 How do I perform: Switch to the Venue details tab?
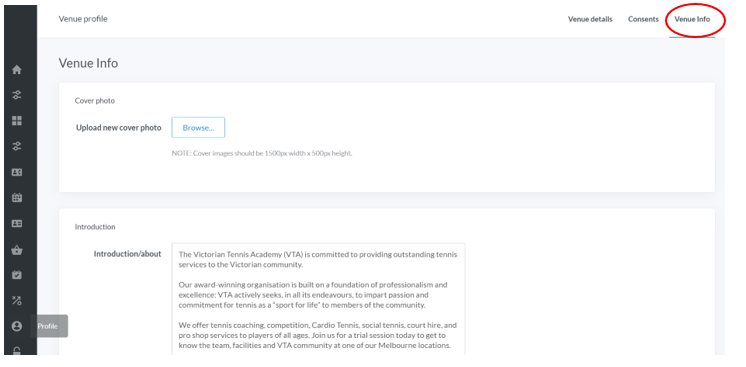coord(590,20)
